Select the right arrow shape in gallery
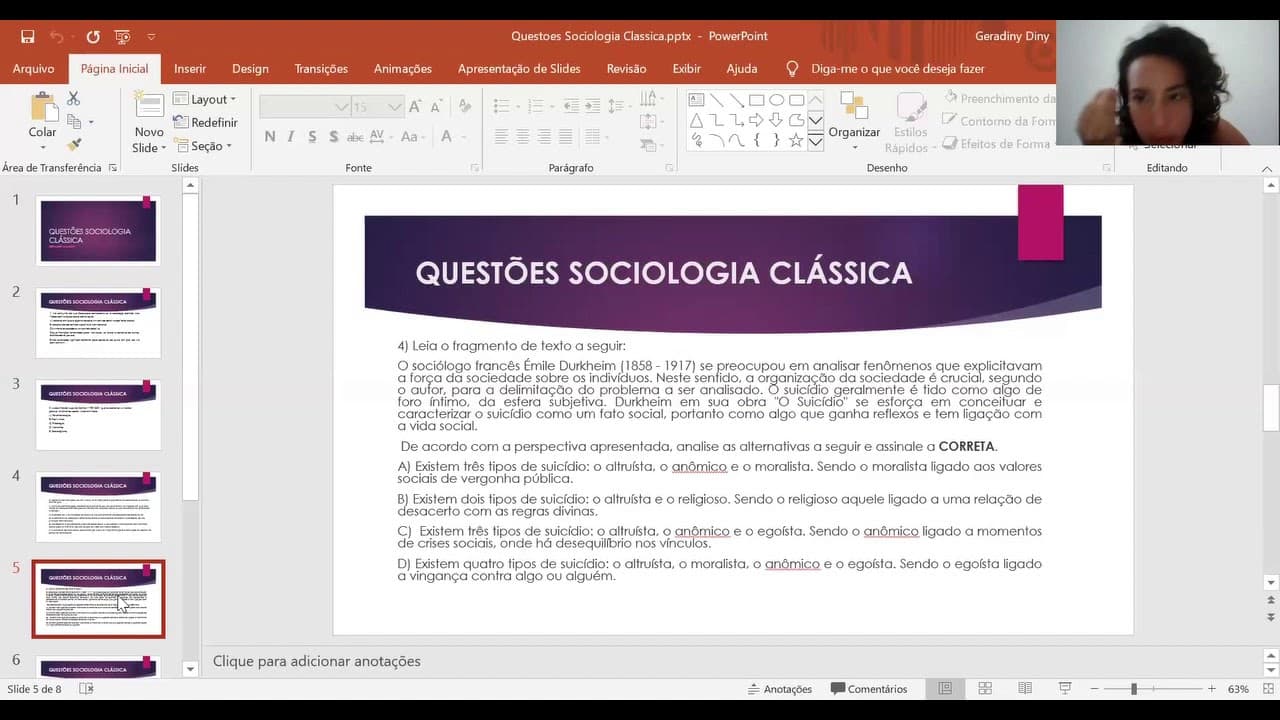Screen dimensions: 1280x720 click(x=756, y=120)
